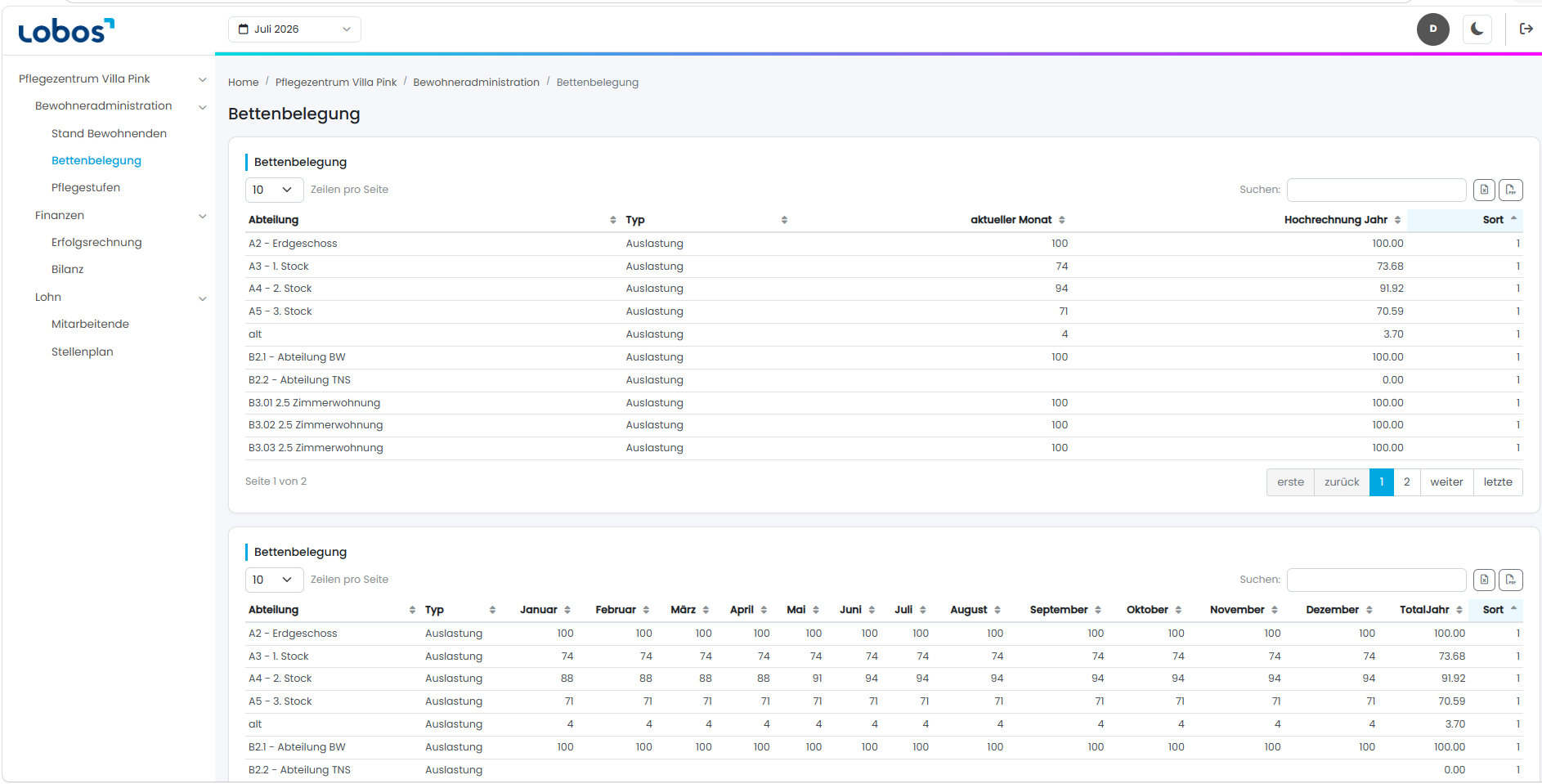Go to page 2 of first table
The width and height of the screenshot is (1542, 784).
click(x=1406, y=482)
